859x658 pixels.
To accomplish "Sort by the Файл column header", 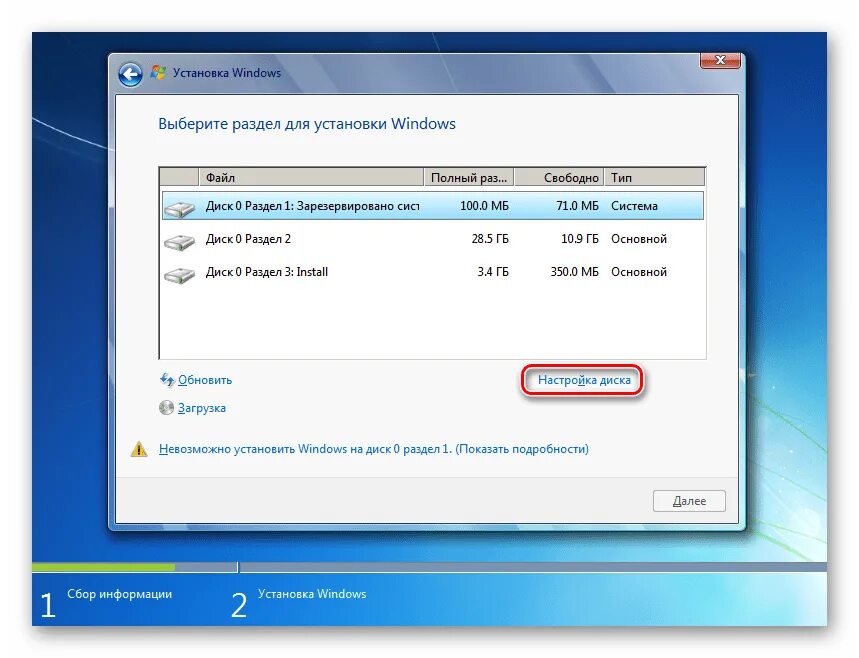I will [x=311, y=178].
